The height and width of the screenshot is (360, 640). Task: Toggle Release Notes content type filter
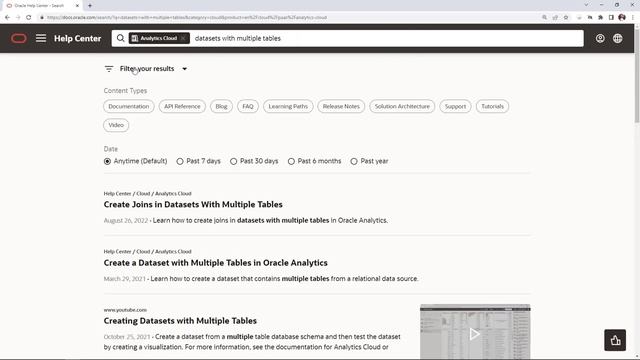(341, 107)
